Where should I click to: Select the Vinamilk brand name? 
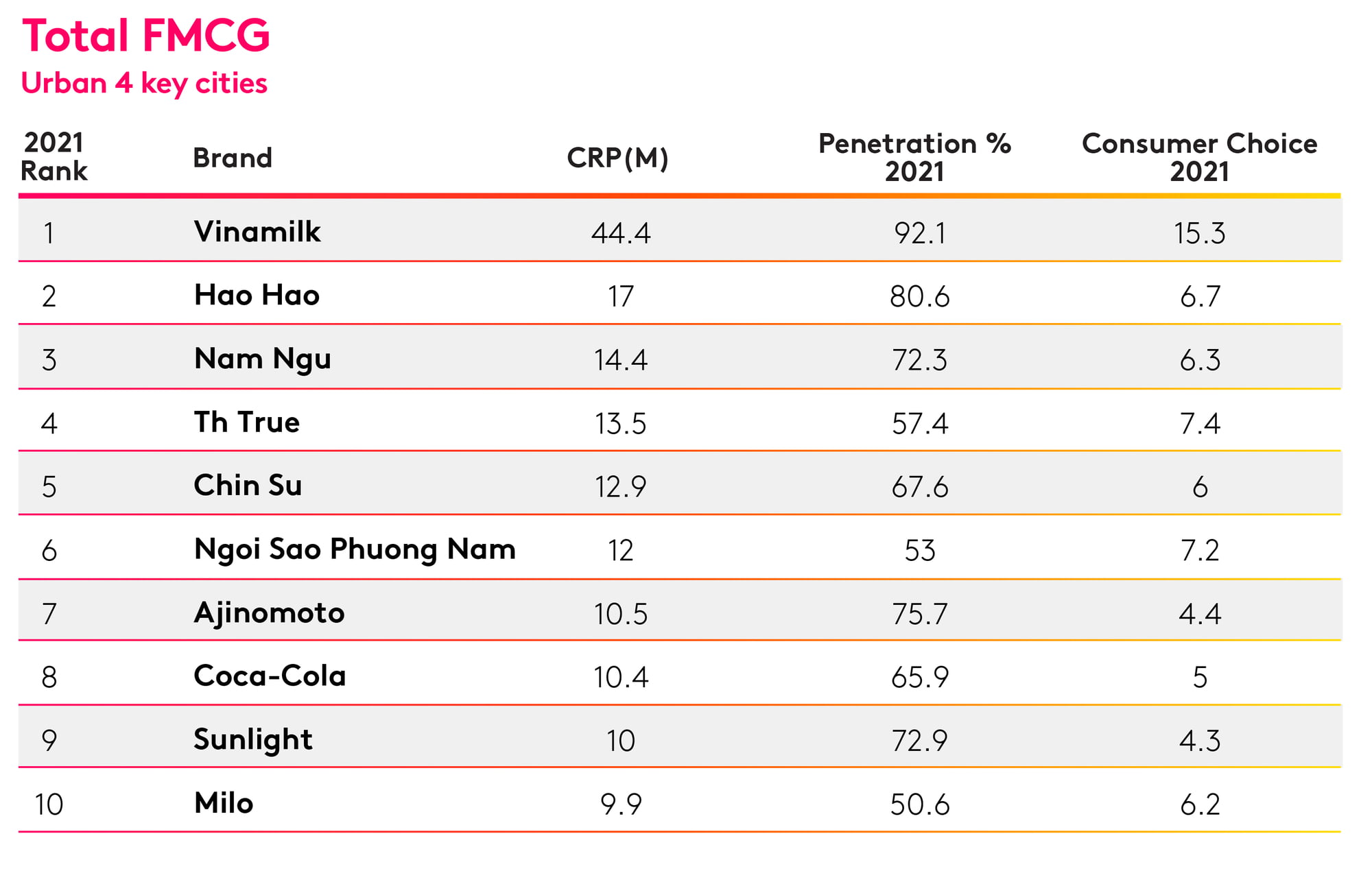point(257,232)
